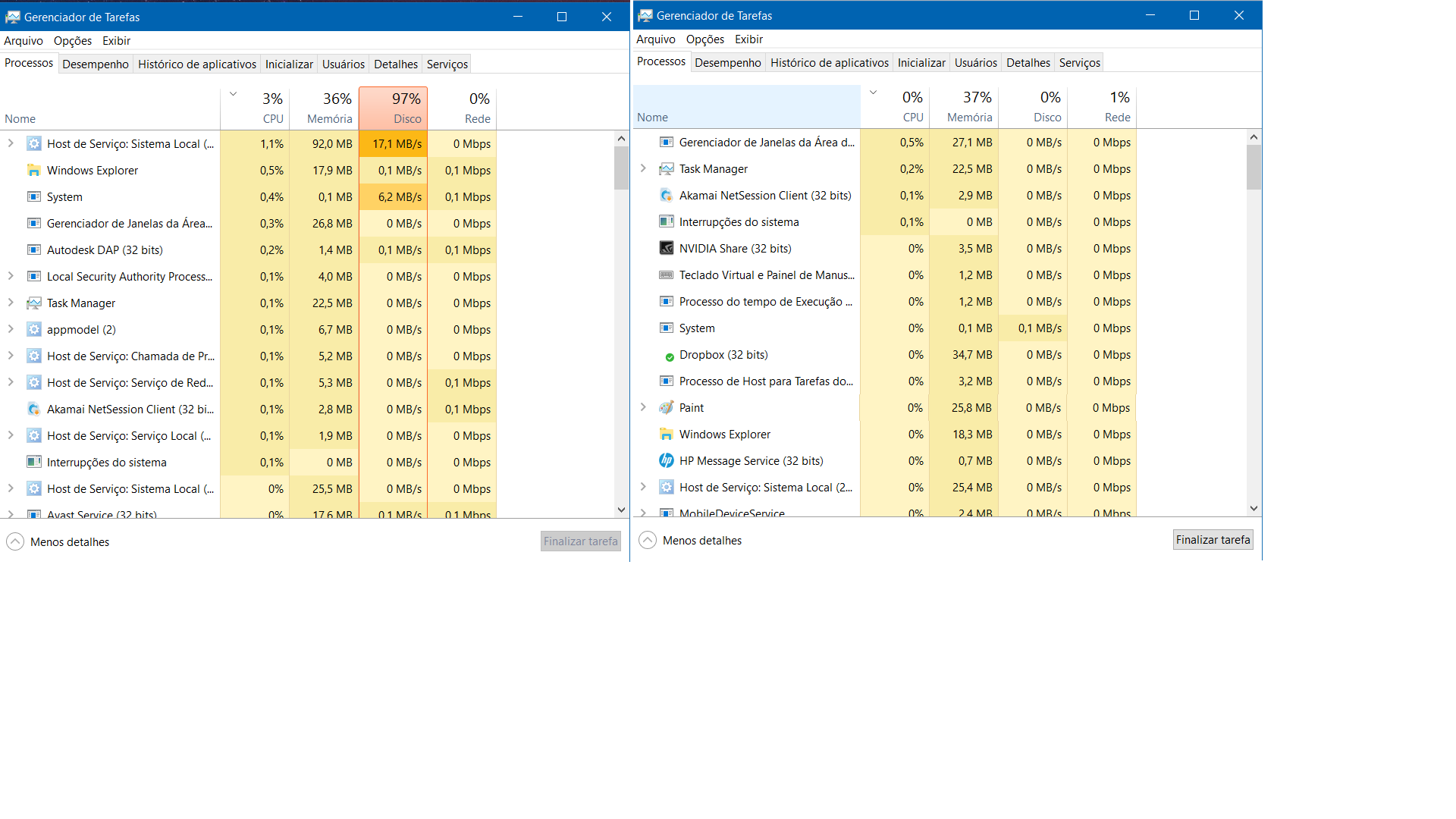The height and width of the screenshot is (819, 1456).
Task: Expand Local Security Authority Process row
Action: [11, 275]
